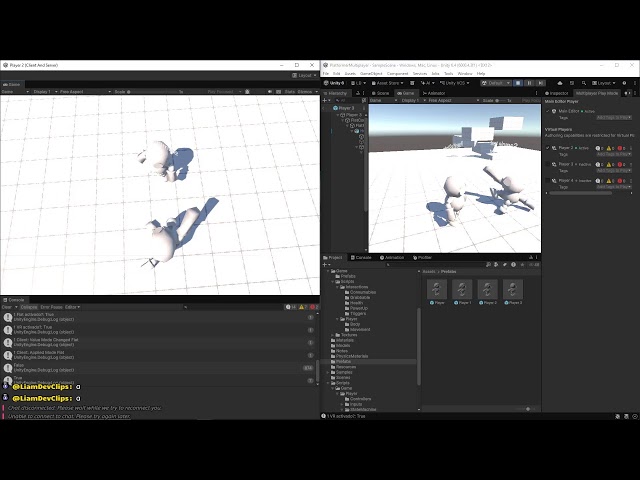
Task: Select the Player prefab thumbnail
Action: (437, 289)
